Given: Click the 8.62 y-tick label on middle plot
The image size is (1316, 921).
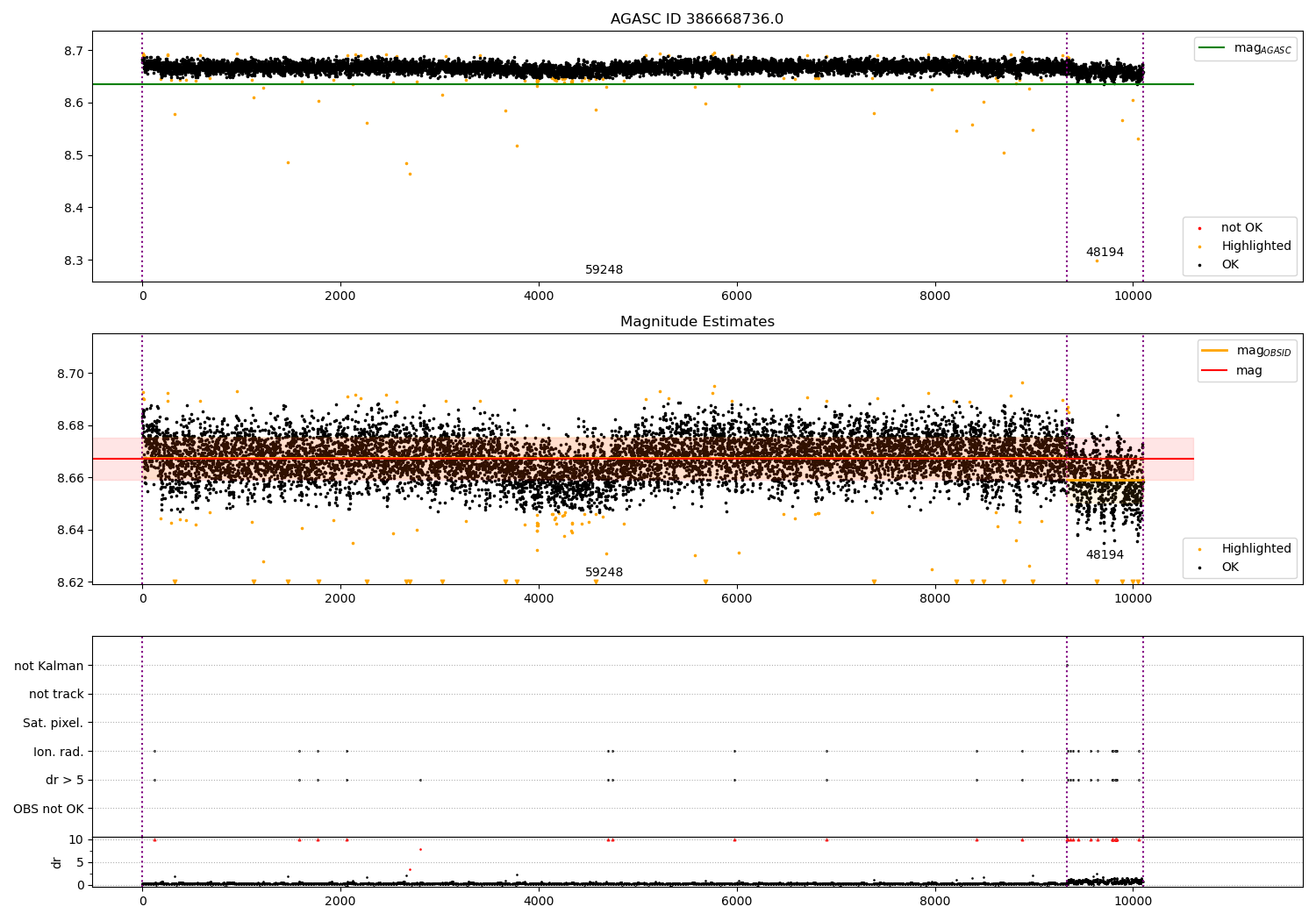Looking at the screenshot, I should pyautogui.click(x=70, y=582).
